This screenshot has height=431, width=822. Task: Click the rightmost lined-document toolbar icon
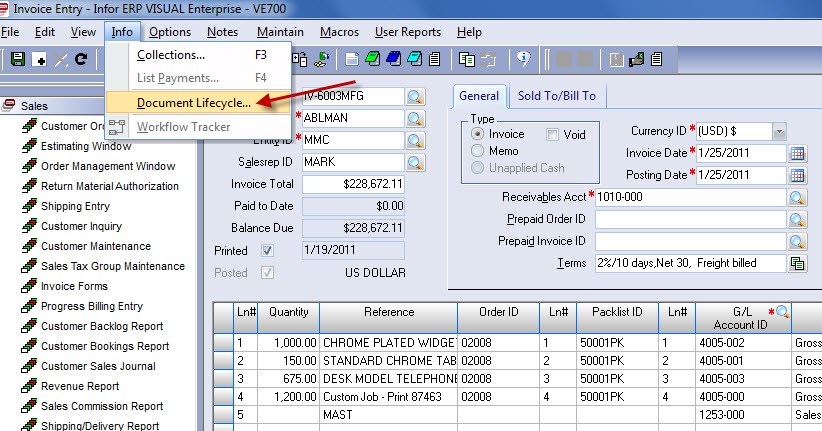coord(657,59)
